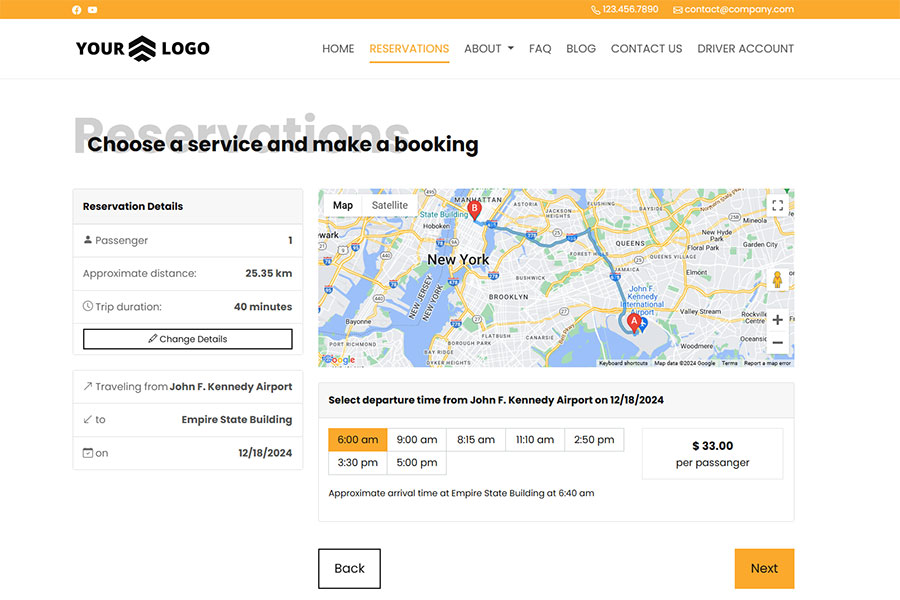900x600 pixels.
Task: Click the New York label on map
Action: coord(458,260)
